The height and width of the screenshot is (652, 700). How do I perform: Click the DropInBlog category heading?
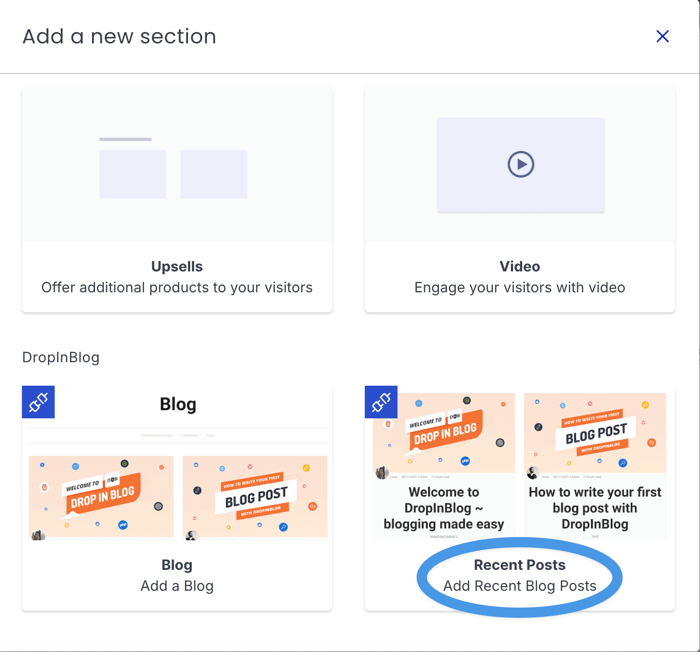coord(61,357)
